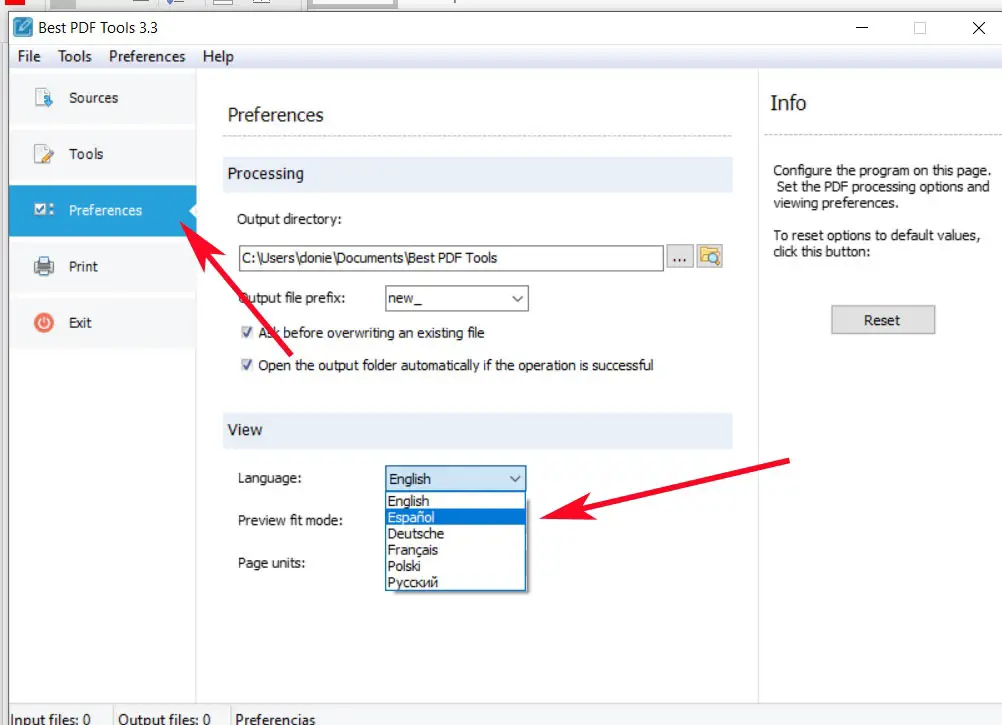Choose Русский from the language list
The height and width of the screenshot is (725, 1002).
click(455, 582)
